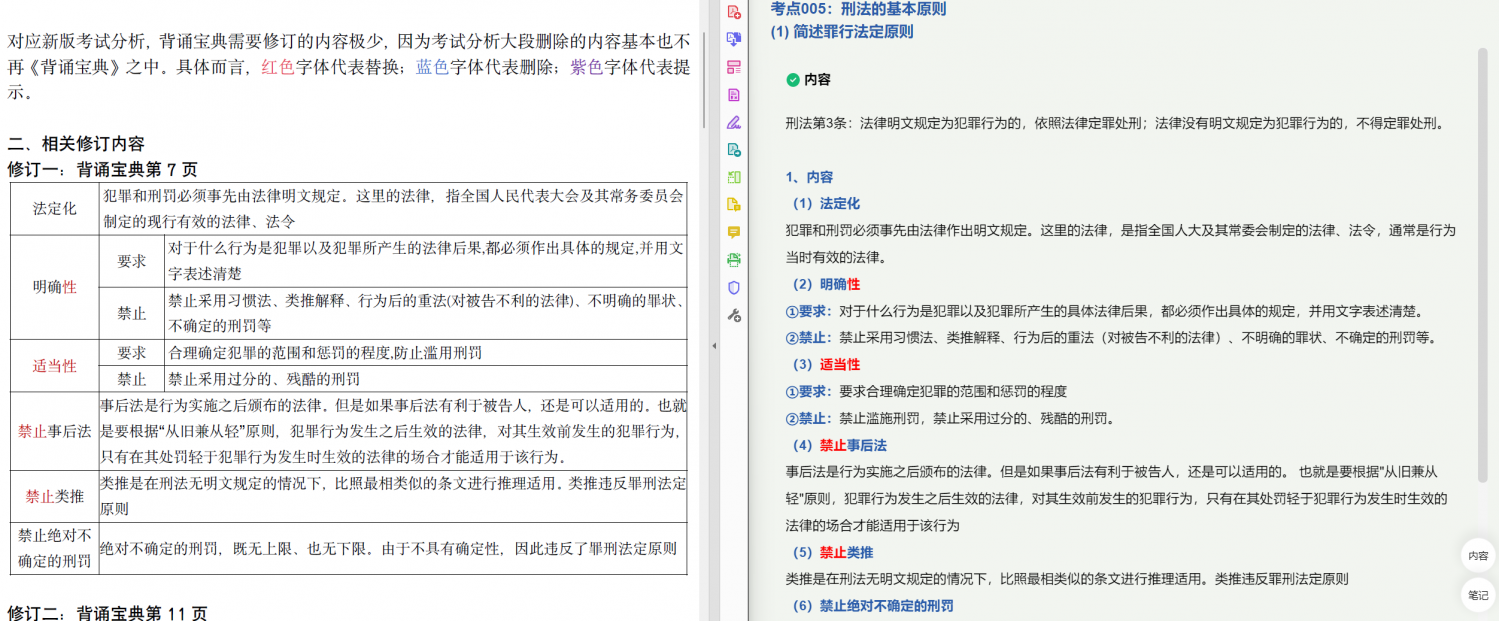Open the red Create PDF tool
This screenshot has height=621, width=1499.
pos(734,12)
